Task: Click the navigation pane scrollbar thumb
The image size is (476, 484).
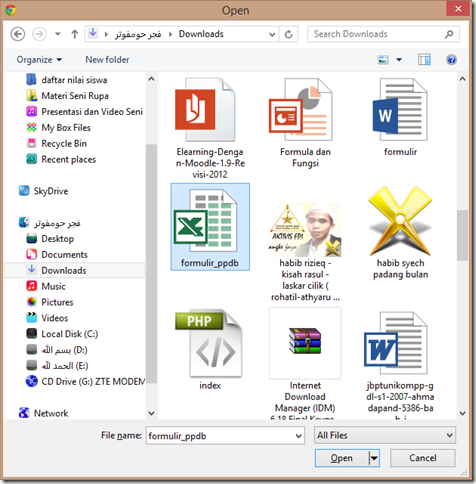Action: 151,263
